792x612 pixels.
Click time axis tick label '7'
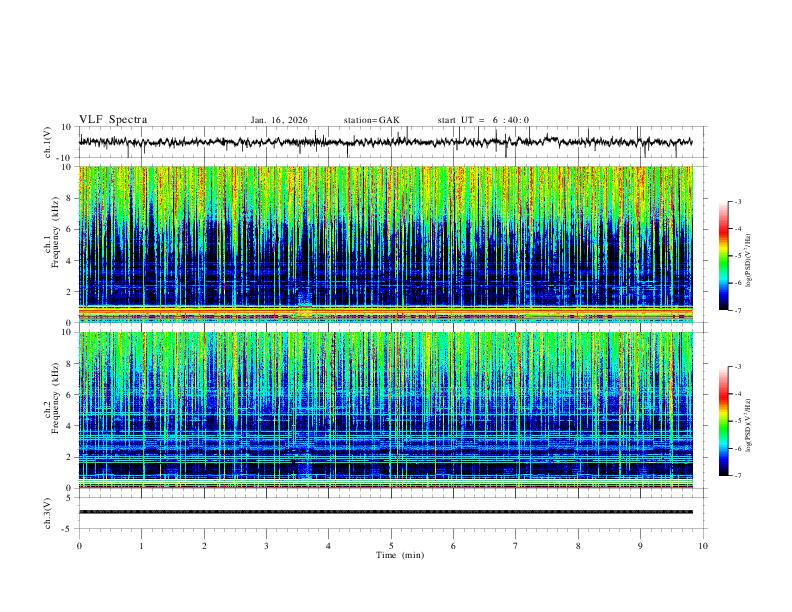(516, 546)
